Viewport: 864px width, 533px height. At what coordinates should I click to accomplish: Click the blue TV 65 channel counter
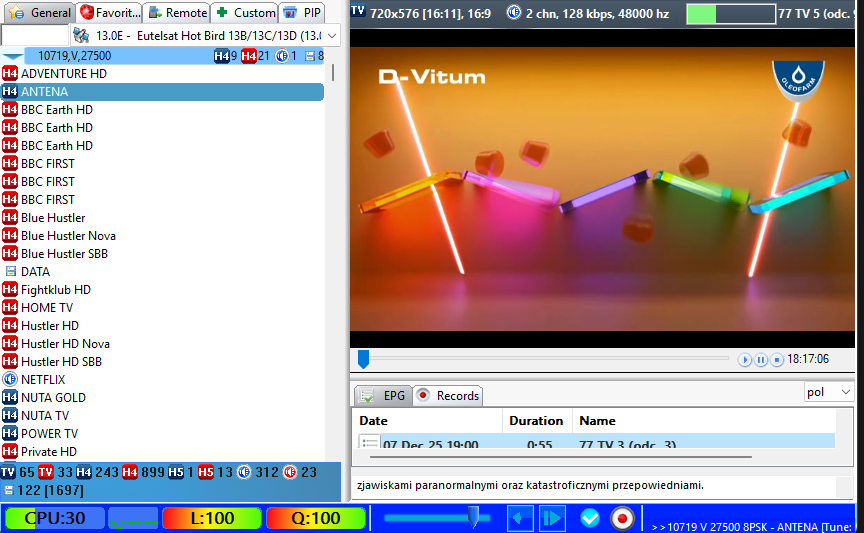tap(18, 472)
